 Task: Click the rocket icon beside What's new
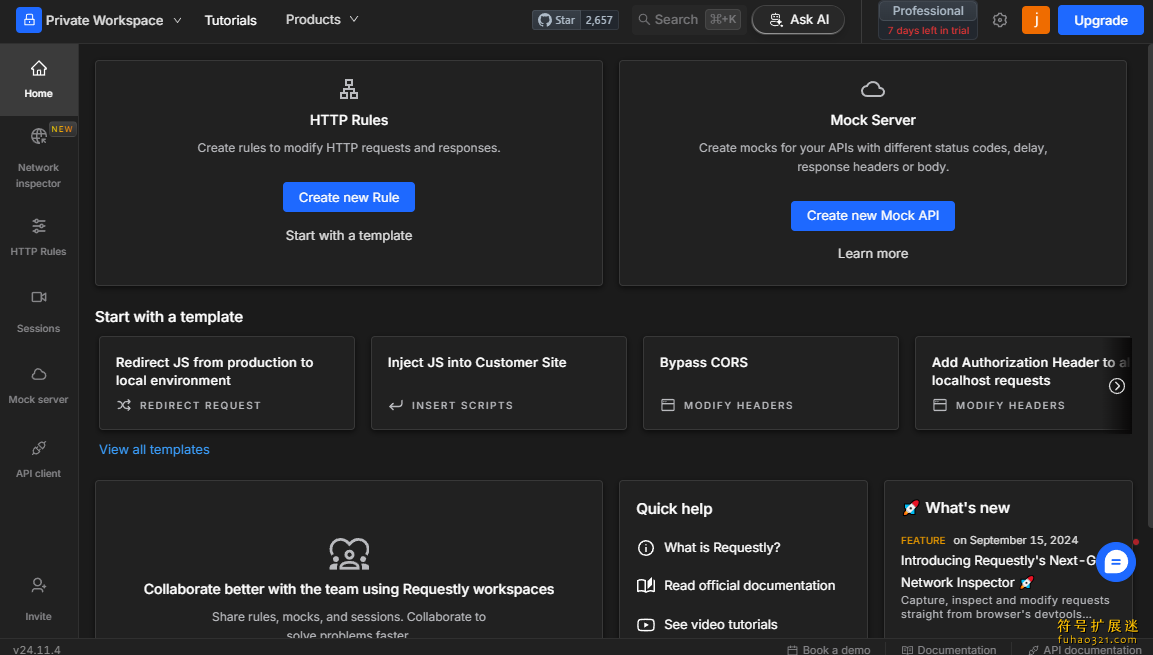click(x=910, y=508)
